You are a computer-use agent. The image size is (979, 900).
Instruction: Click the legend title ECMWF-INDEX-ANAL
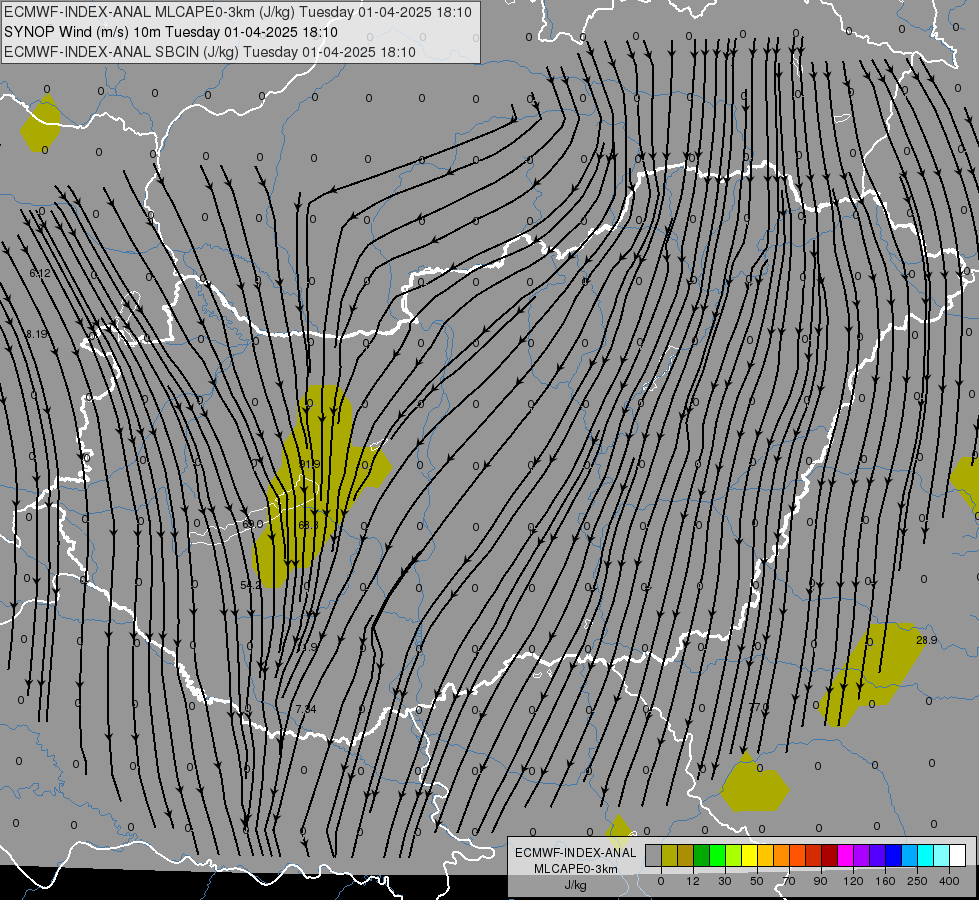(576, 853)
